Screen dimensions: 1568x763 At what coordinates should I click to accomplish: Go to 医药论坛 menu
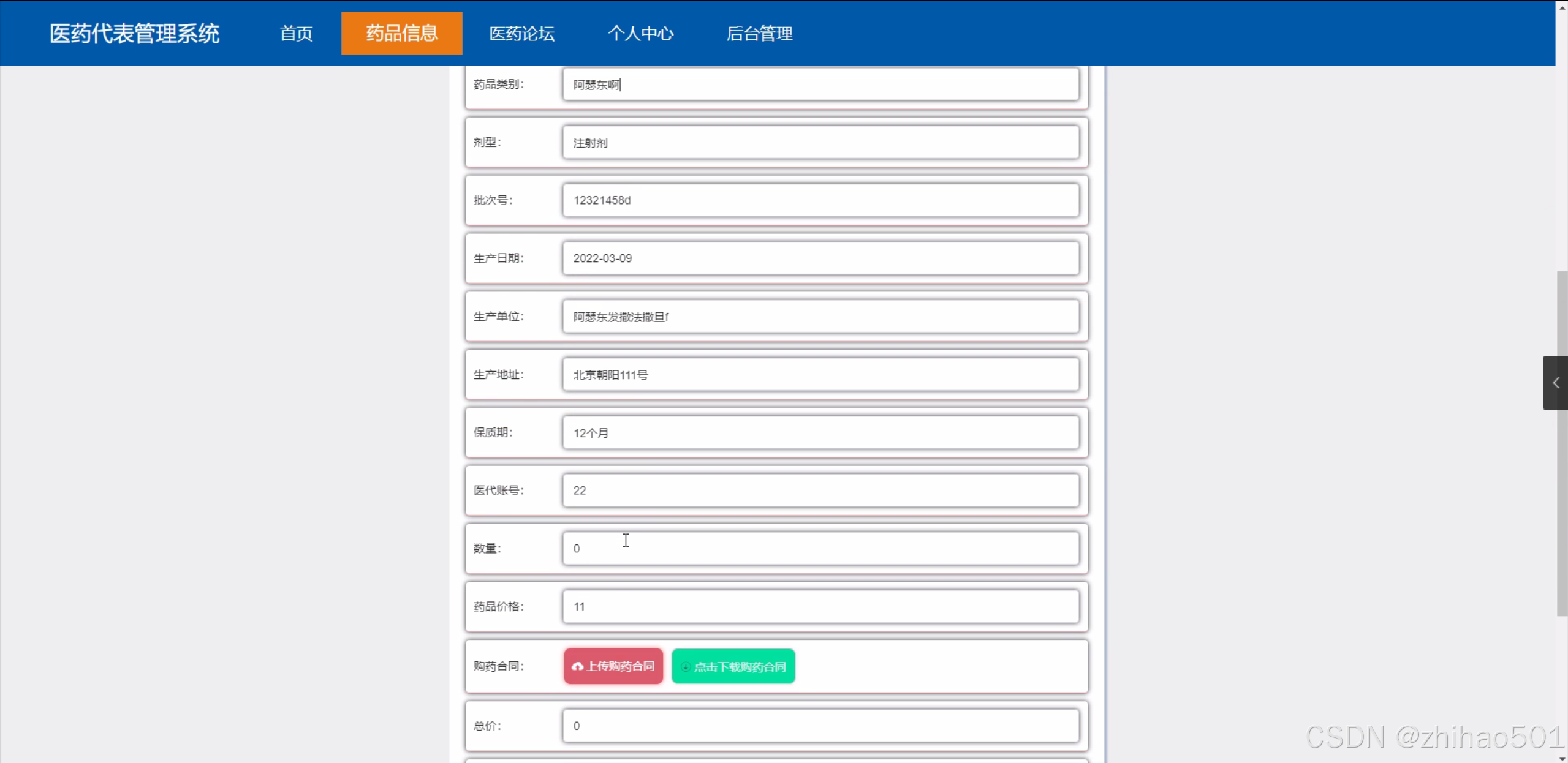(521, 33)
